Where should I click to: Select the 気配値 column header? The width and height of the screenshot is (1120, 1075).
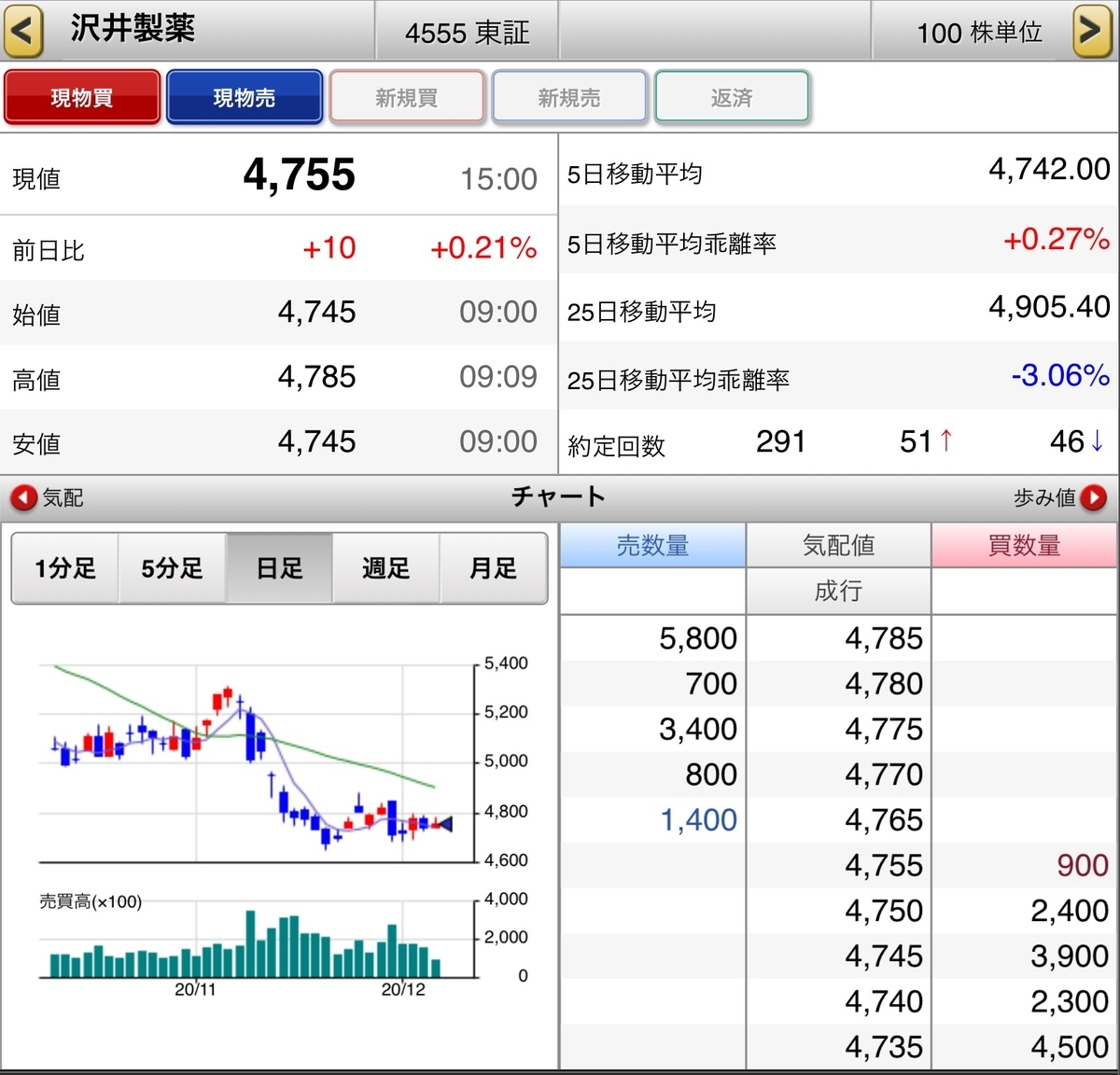coord(838,545)
